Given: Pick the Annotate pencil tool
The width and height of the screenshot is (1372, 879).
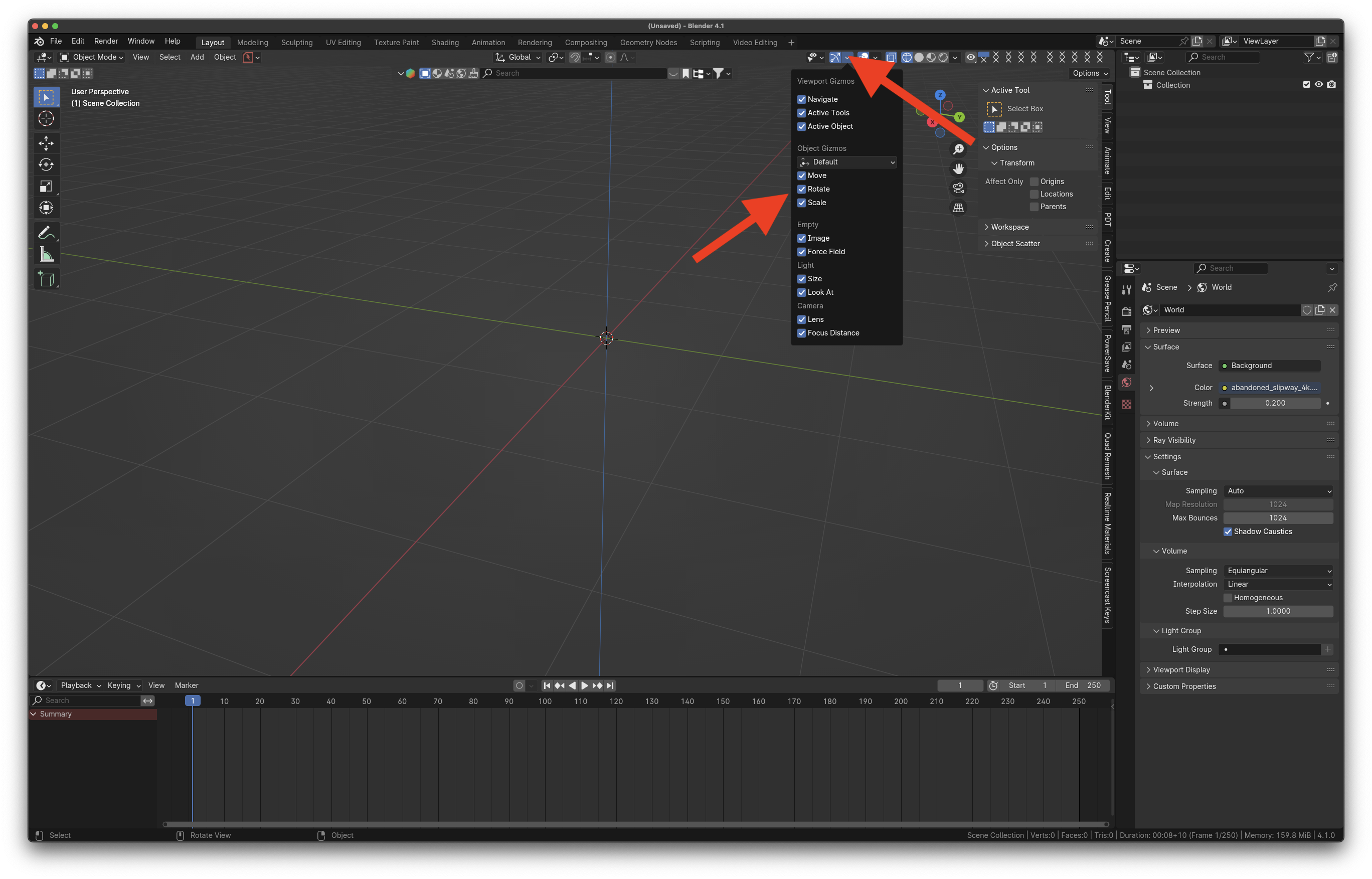Looking at the screenshot, I should click(x=46, y=232).
